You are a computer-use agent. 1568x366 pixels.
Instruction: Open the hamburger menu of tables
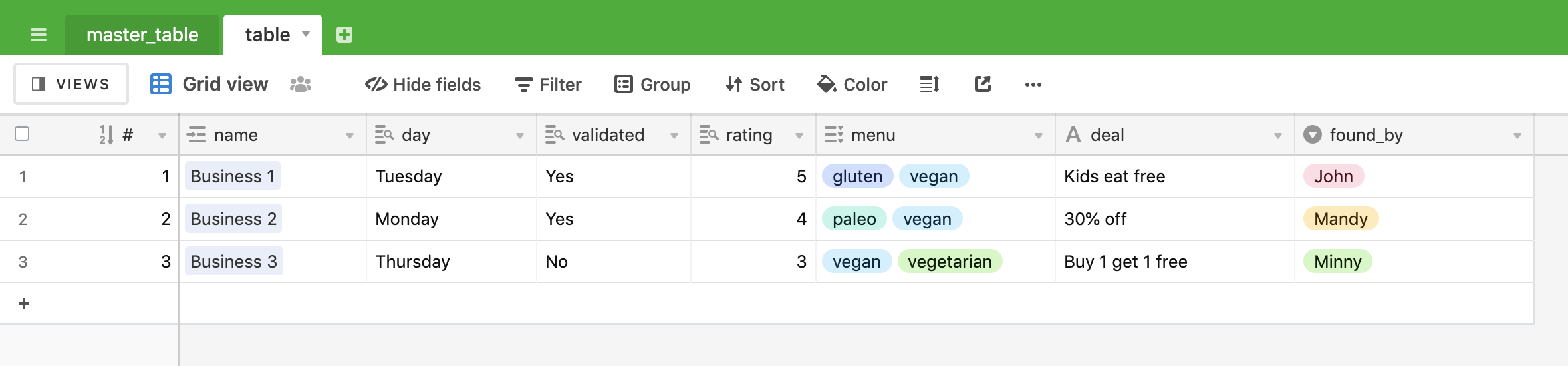pyautogui.click(x=39, y=35)
